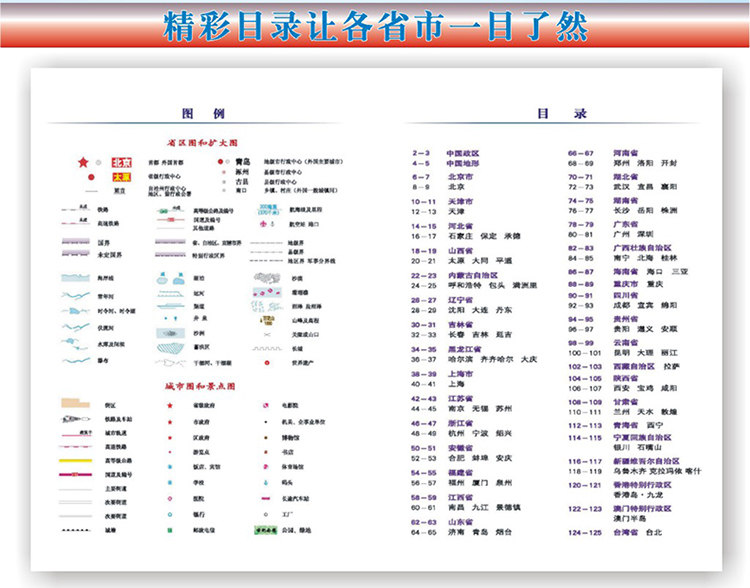750x588 pixels.
Task: Open the 河南省 contents entry
Action: point(626,153)
